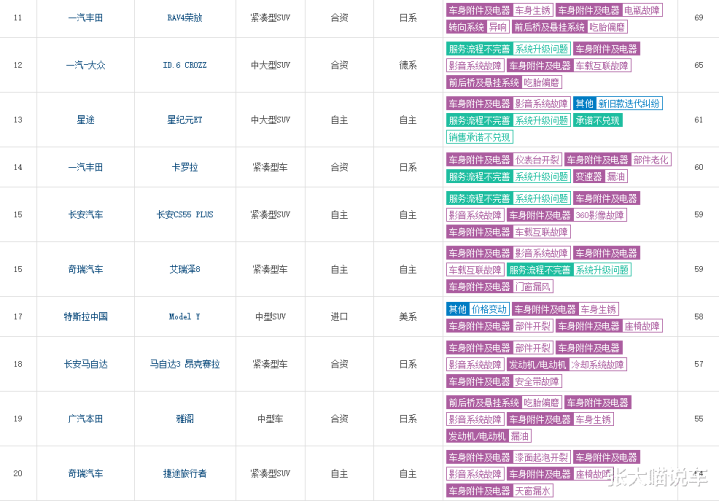Open the 卡罗拉 model link
The width and height of the screenshot is (719, 501).
(184, 167)
